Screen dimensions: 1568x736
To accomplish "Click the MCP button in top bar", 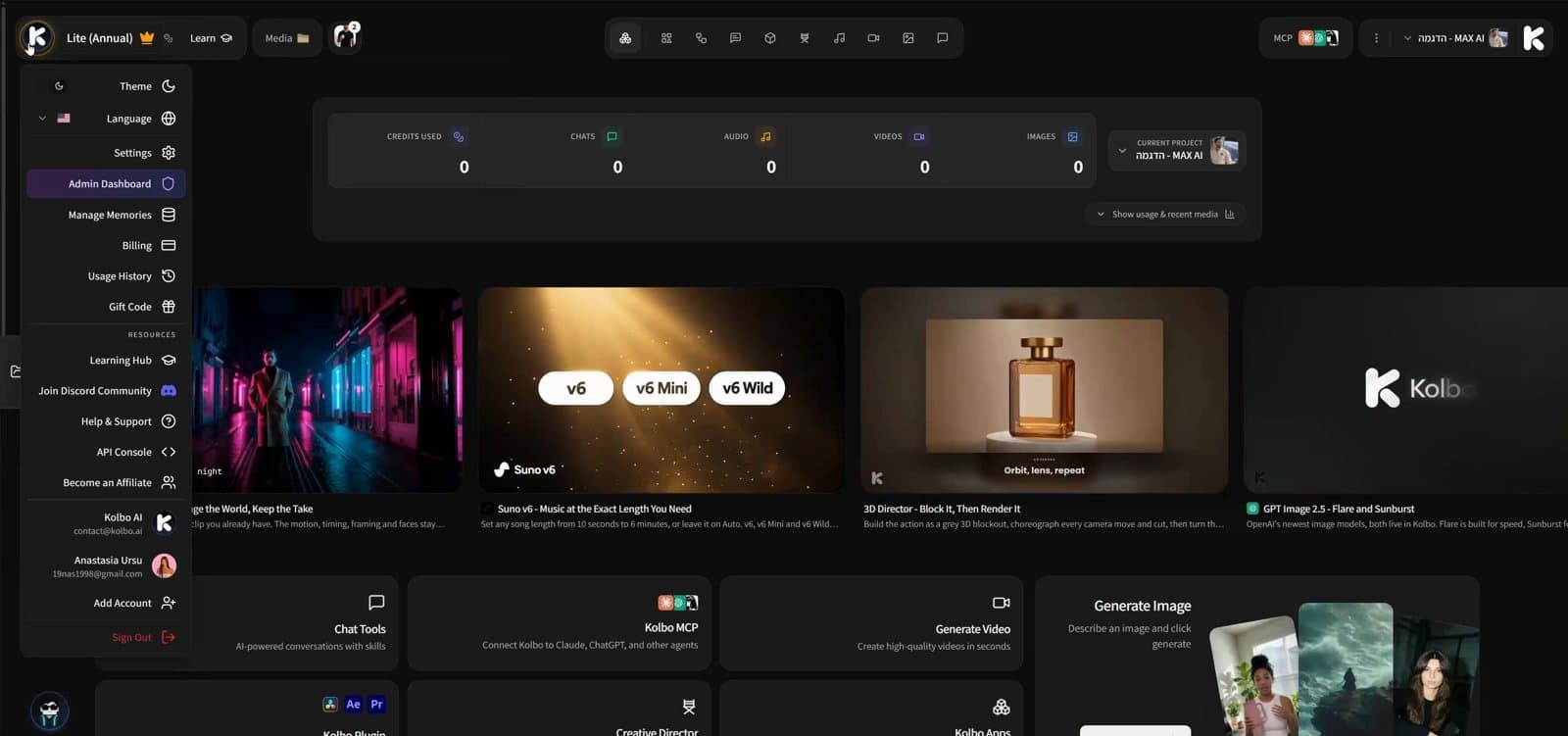I will (x=1305, y=38).
